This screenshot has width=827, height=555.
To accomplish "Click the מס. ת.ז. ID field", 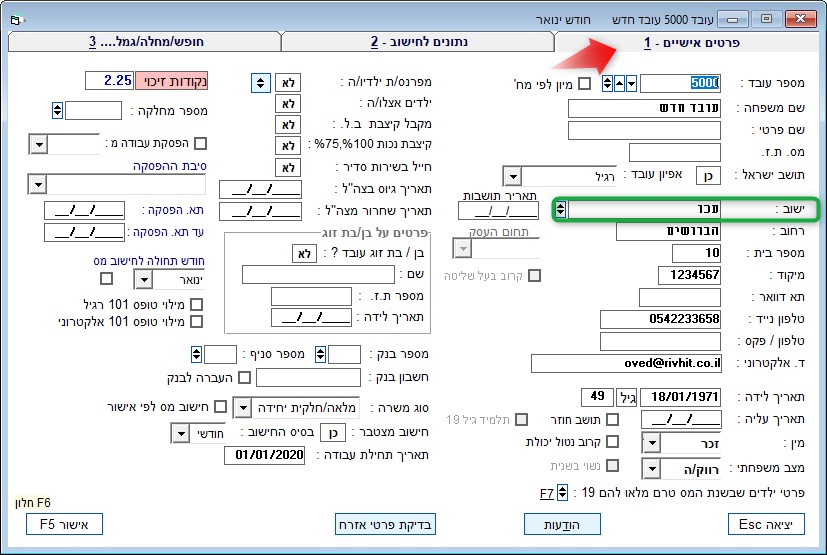I will tap(675, 152).
